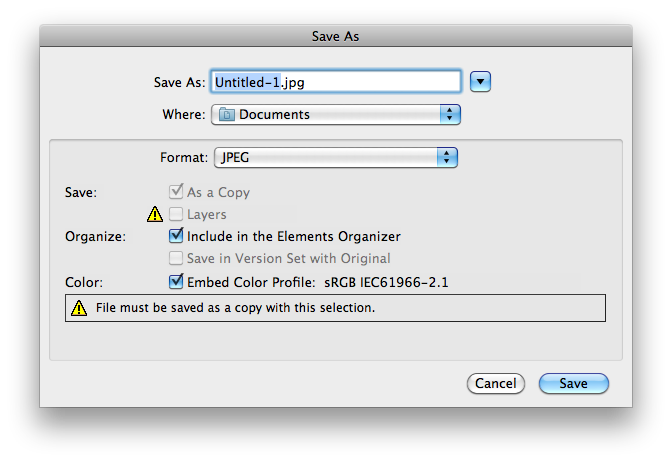The height and width of the screenshot is (462, 672).
Task: Uncheck Embed Color Profile option
Action: (177, 282)
